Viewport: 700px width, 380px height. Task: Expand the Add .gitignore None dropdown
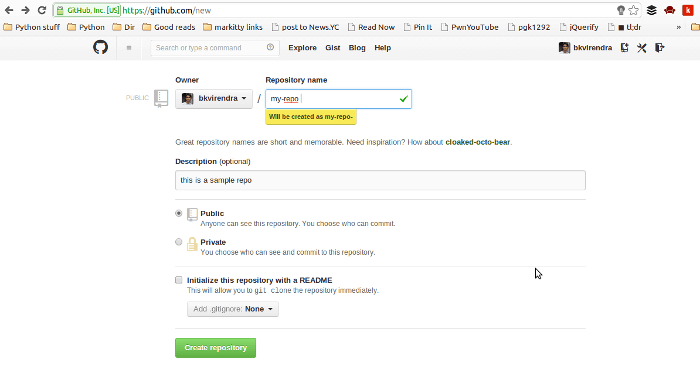point(233,309)
